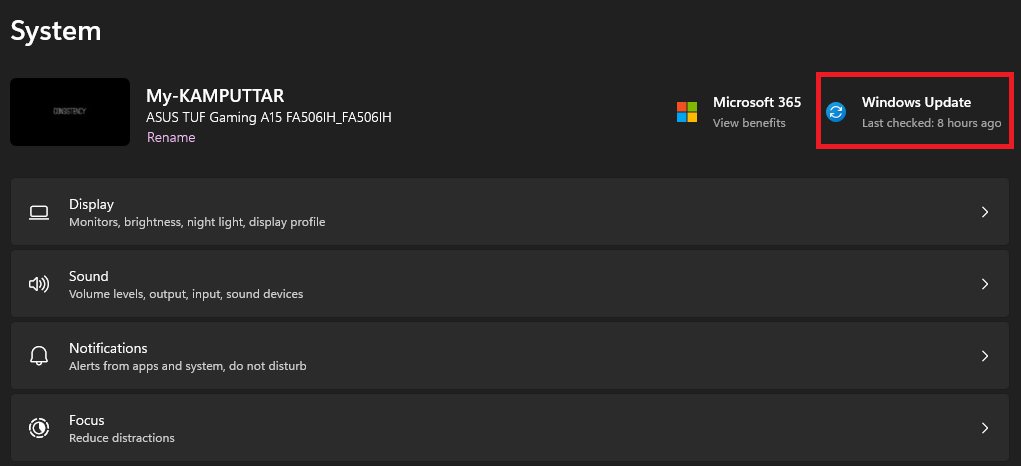Image resolution: width=1021 pixels, height=466 pixels.
Task: Select the Sound settings label
Action: pyautogui.click(x=89, y=276)
